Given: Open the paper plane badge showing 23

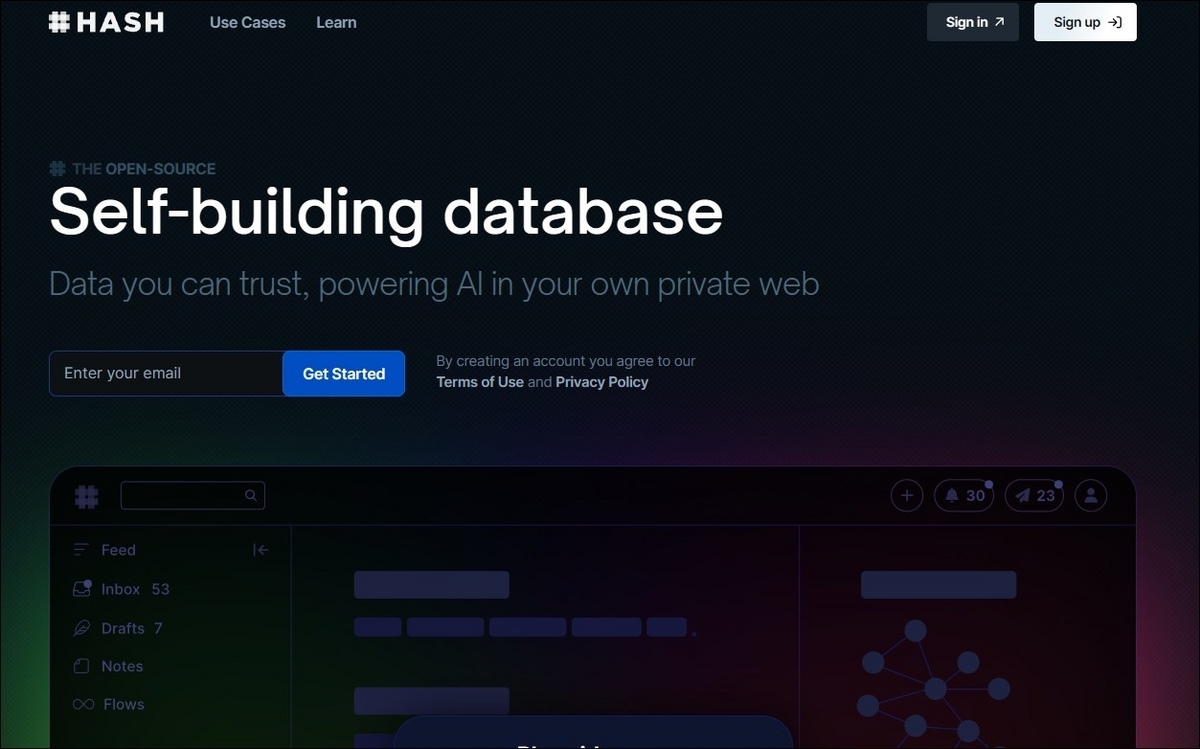Looking at the screenshot, I should click(x=1035, y=495).
